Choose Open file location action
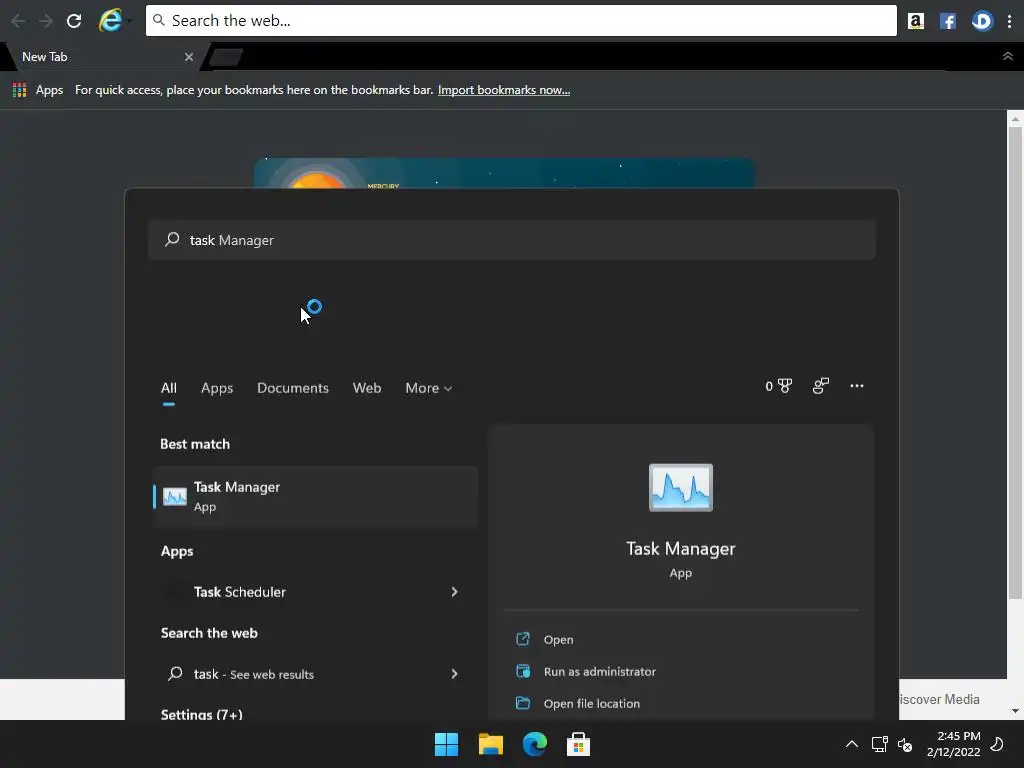 coord(592,703)
